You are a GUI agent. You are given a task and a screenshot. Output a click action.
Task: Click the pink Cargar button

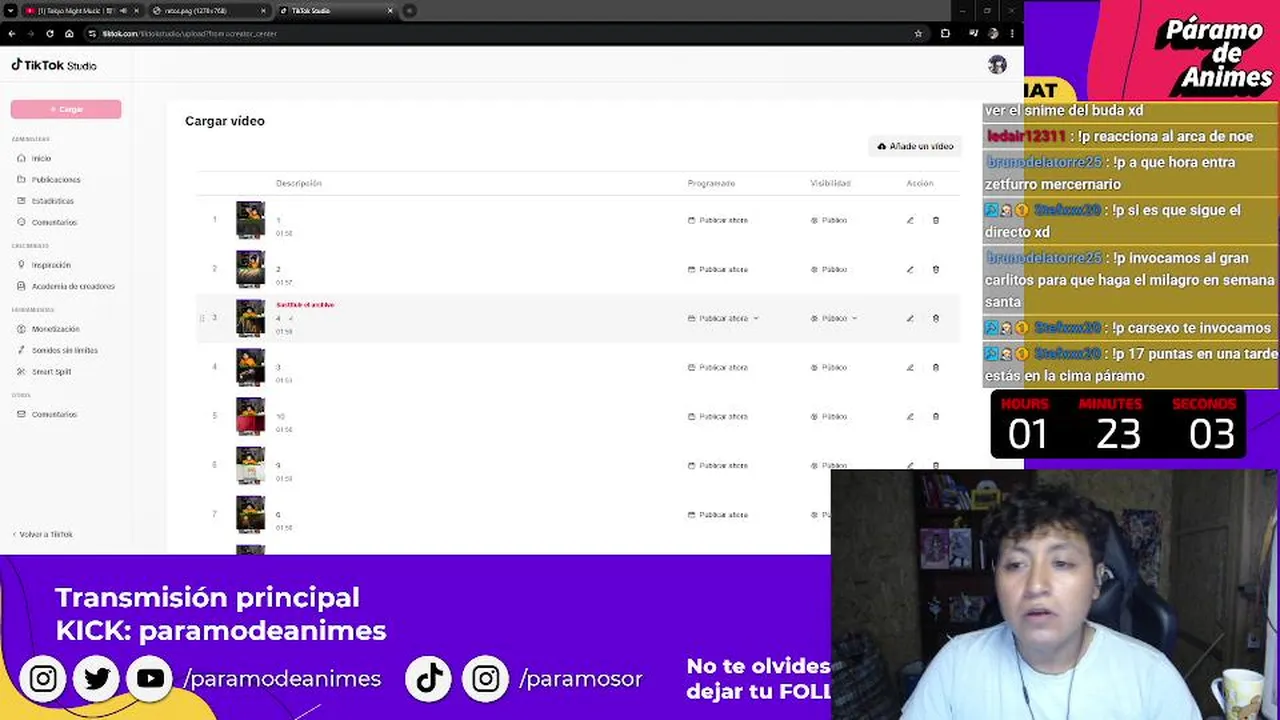tap(66, 109)
